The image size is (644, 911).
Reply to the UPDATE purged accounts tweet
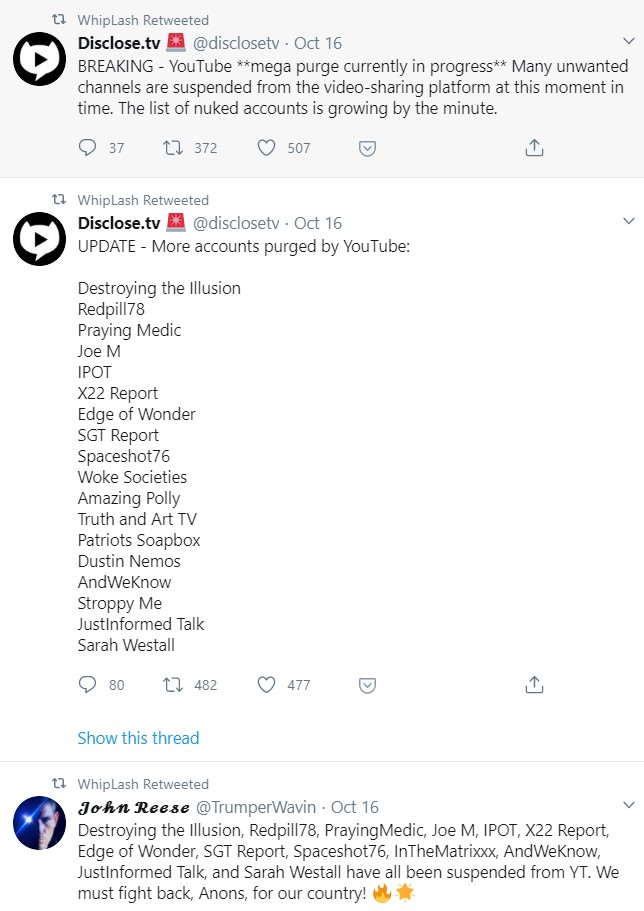click(x=88, y=685)
